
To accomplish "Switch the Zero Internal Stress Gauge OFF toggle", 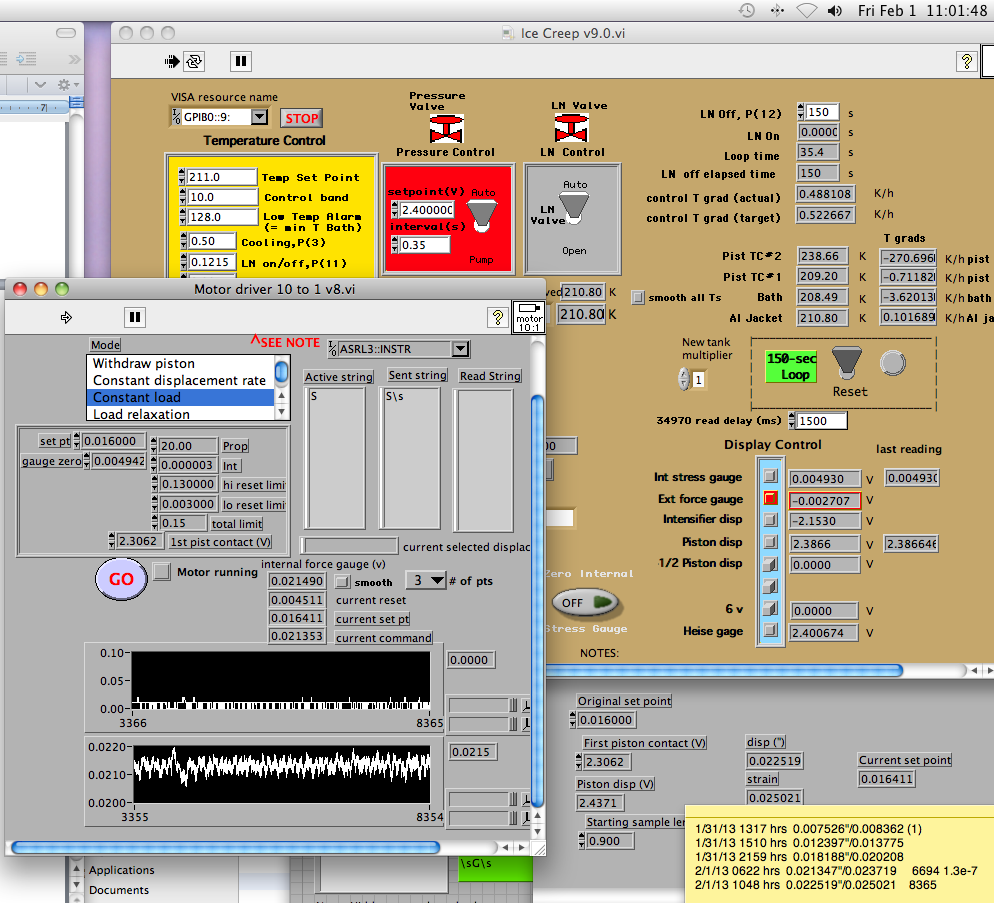I will (585, 602).
